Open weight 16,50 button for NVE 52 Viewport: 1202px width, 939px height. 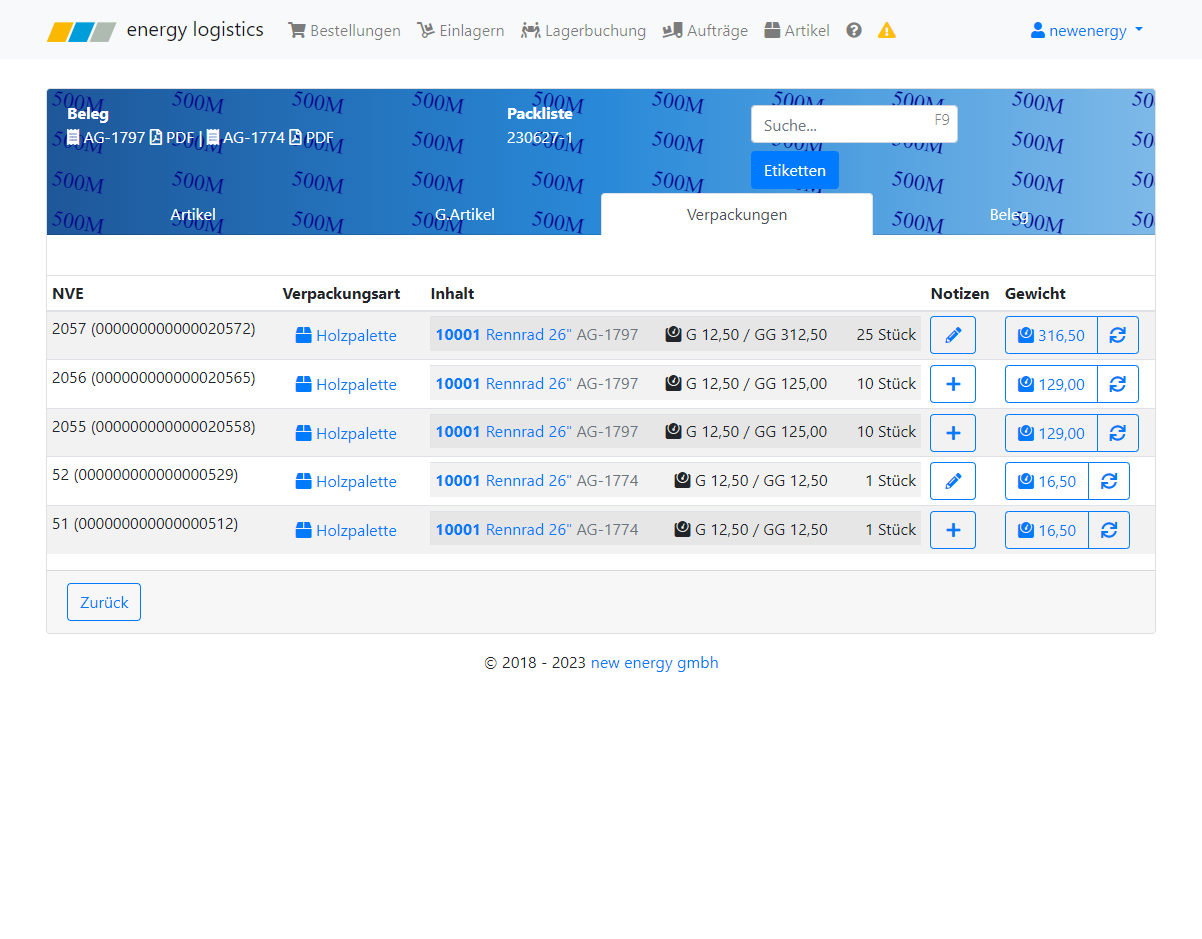click(1047, 481)
